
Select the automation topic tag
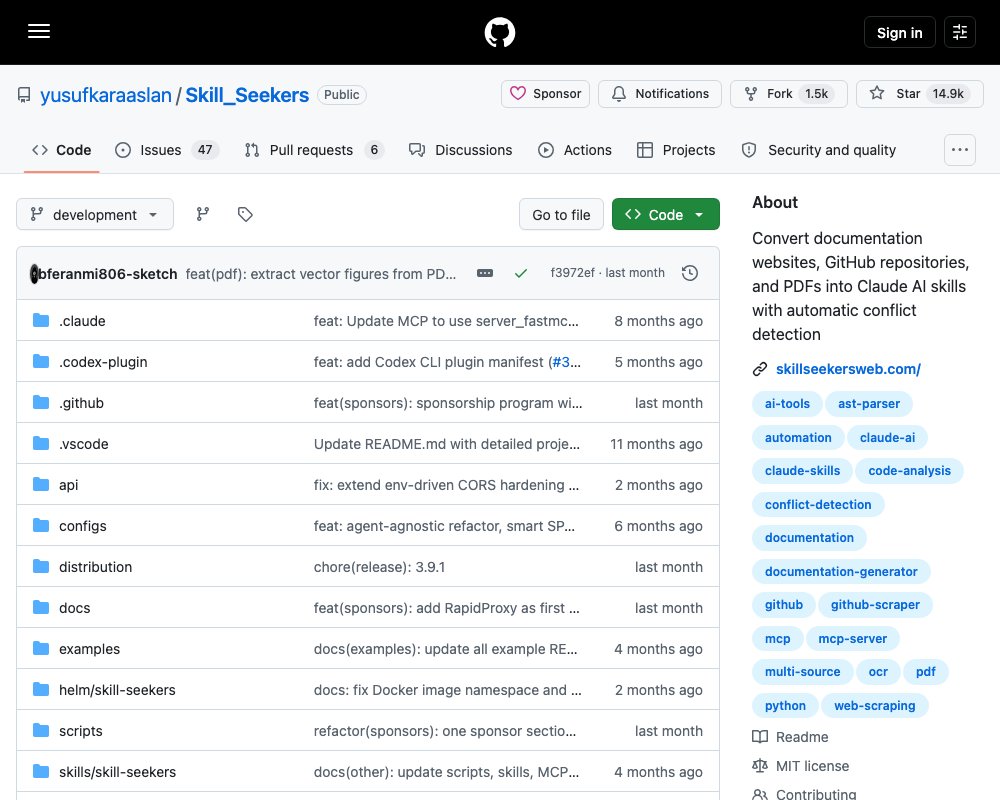pyautogui.click(x=798, y=438)
